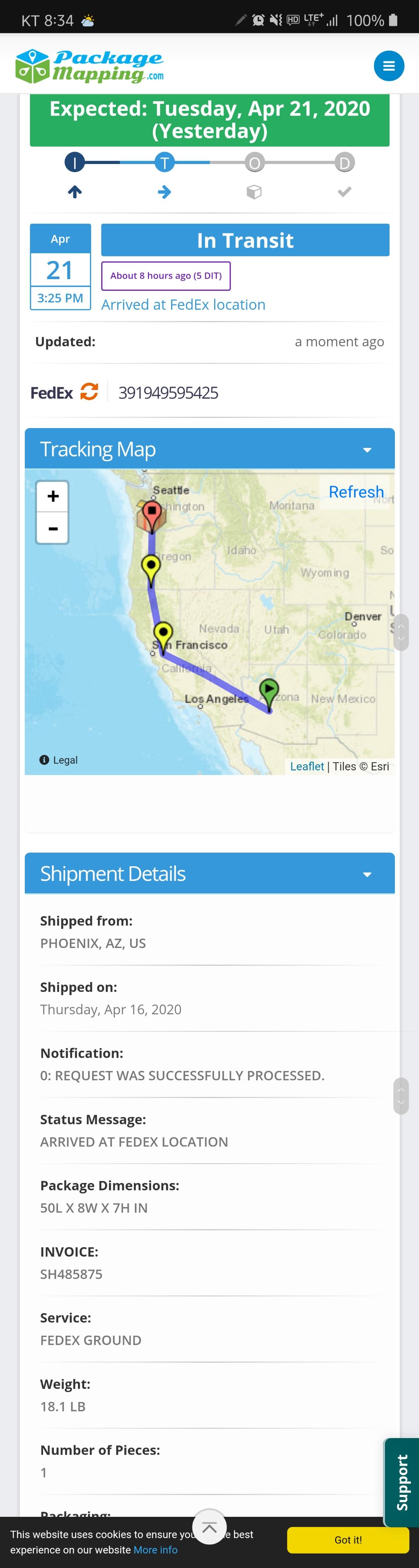The width and height of the screenshot is (419, 1568).
Task: Zoom out on the tracking map
Action: pyautogui.click(x=53, y=528)
